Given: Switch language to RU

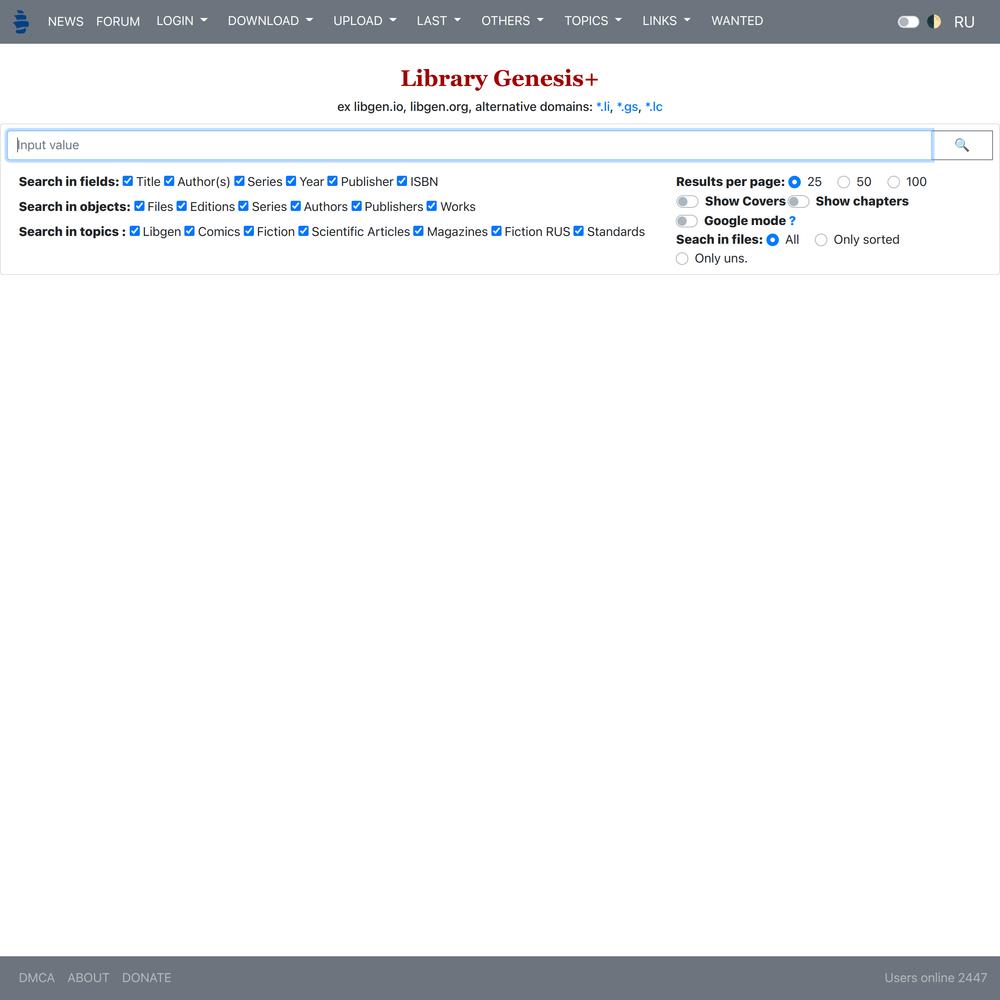Looking at the screenshot, I should point(964,22).
